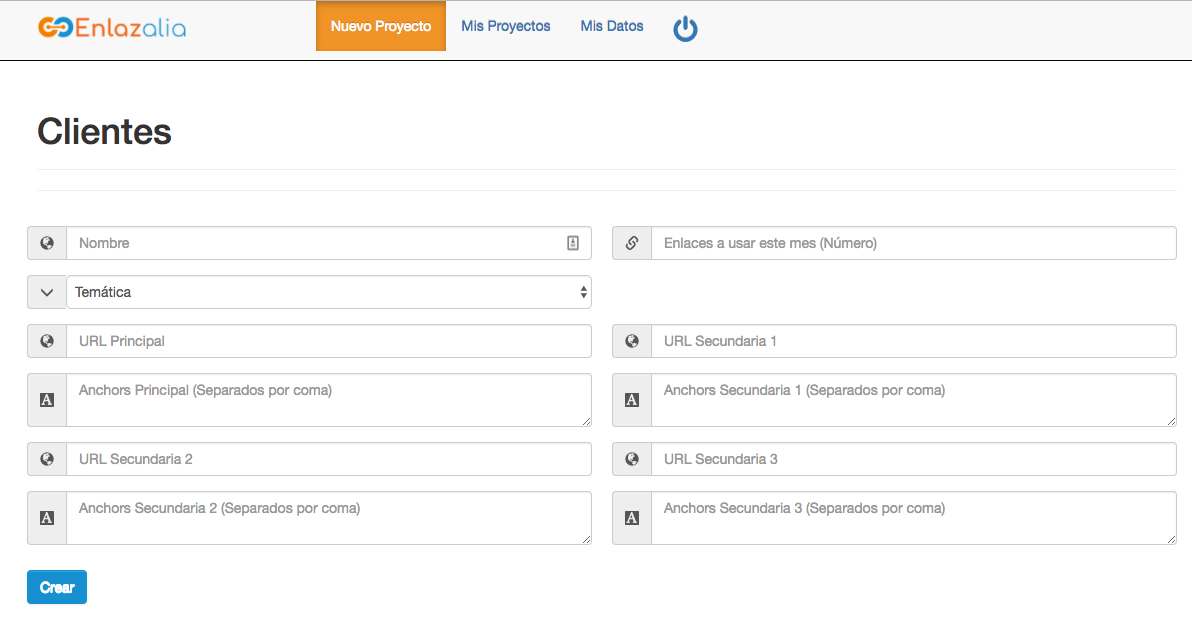Click the Anchors Secundaria 1 resize handle
Screen dimensions: 1192x618
pyautogui.click(x=1171, y=421)
